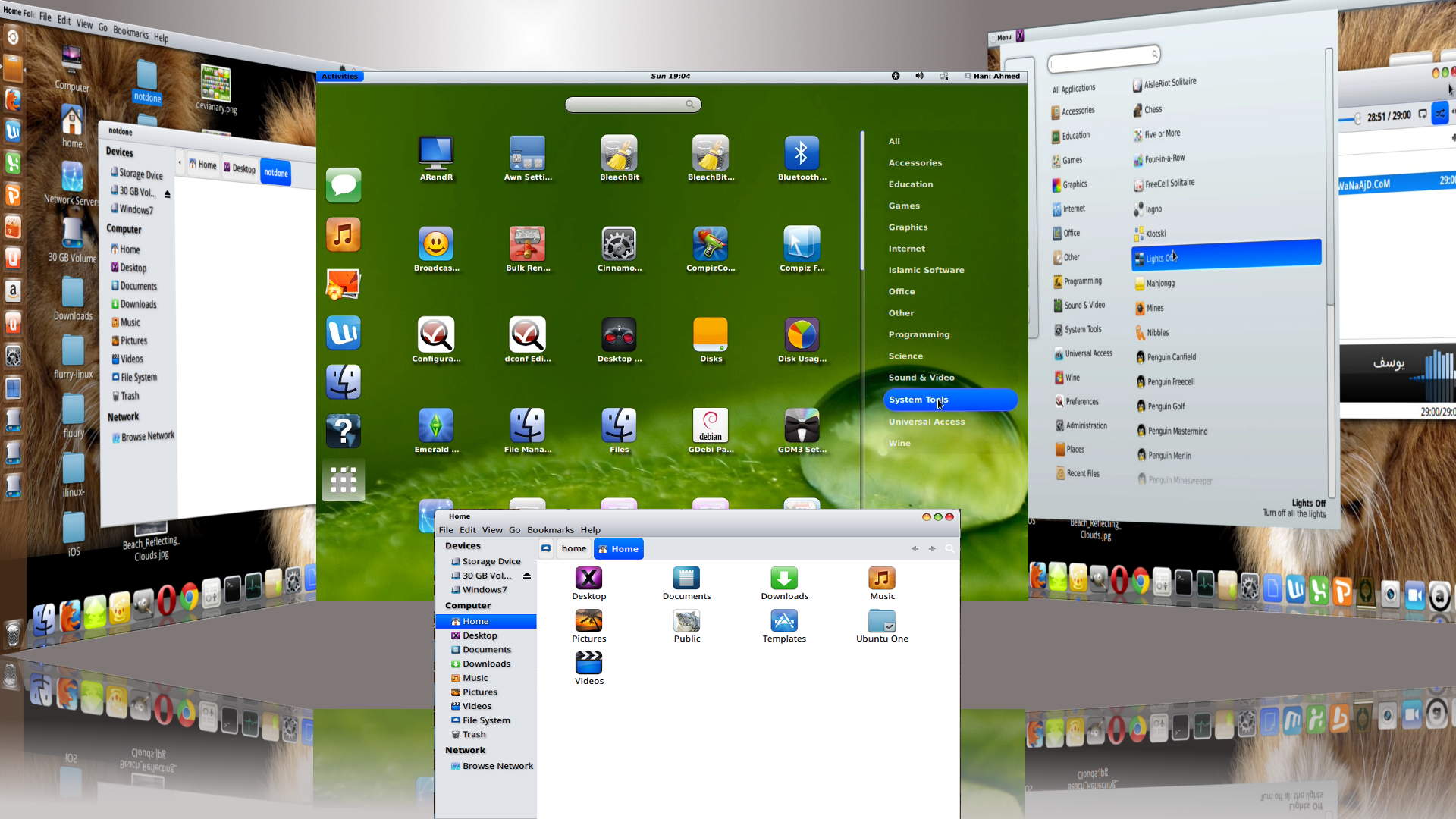Choose the Sound & Video category in overview
This screenshot has height=819, width=1456.
tap(921, 378)
